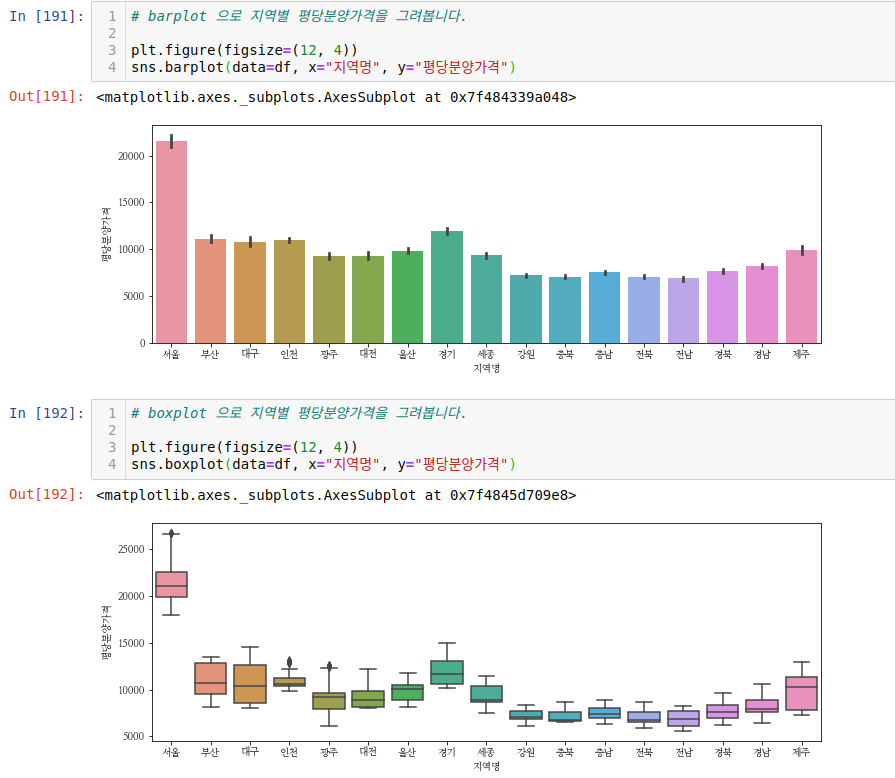Click the 서울 box in the boxplot
Image resolution: width=895 pixels, height=778 pixels.
[x=171, y=584]
